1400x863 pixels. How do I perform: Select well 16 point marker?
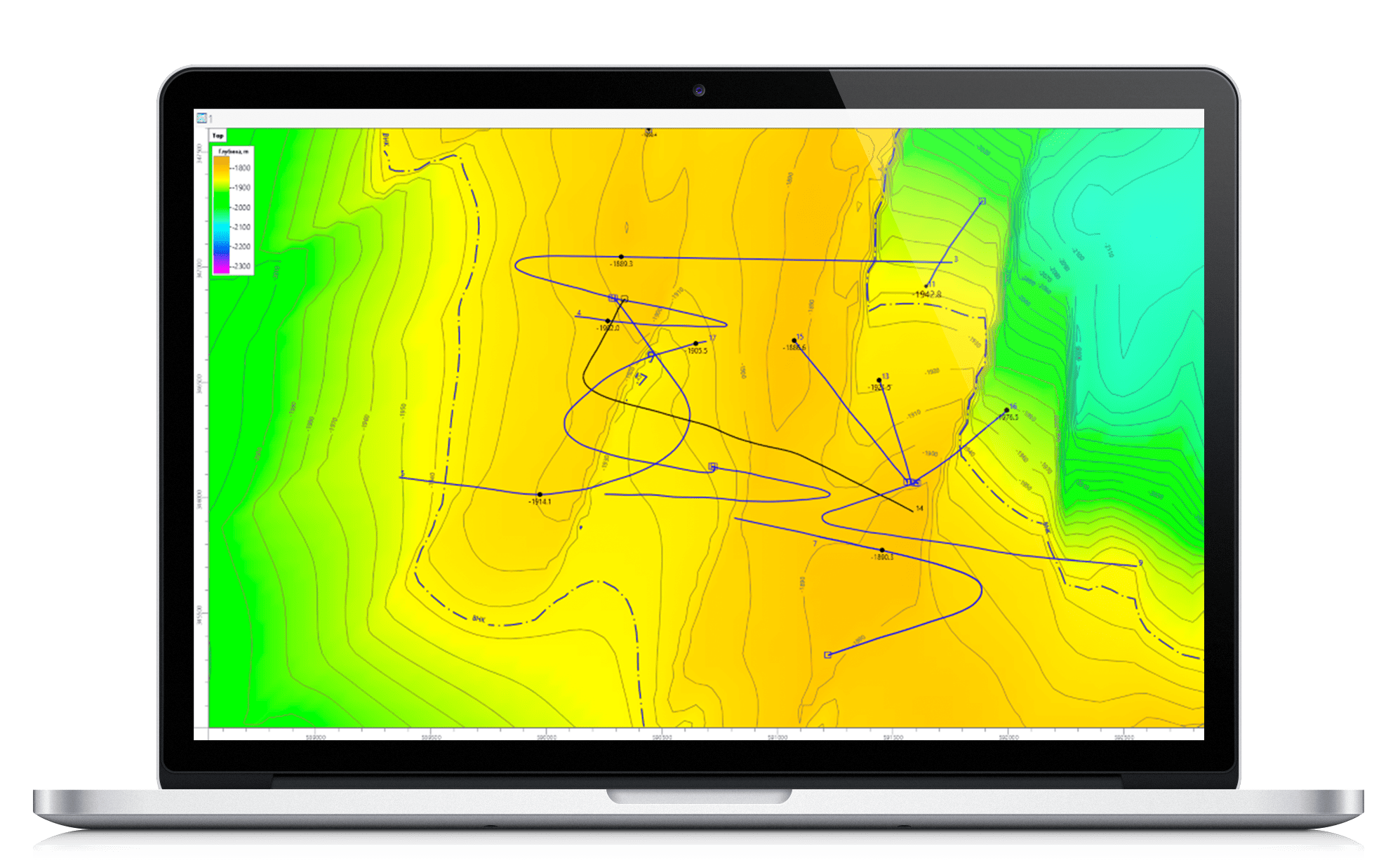tap(1007, 410)
